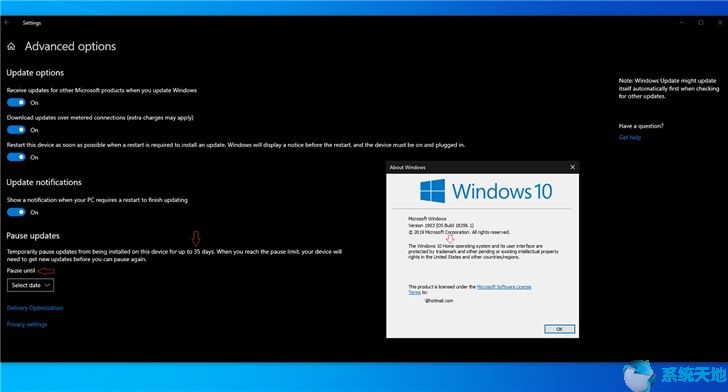Click the @hotmail.com licensee text
This screenshot has width=728, height=392.
click(x=439, y=301)
